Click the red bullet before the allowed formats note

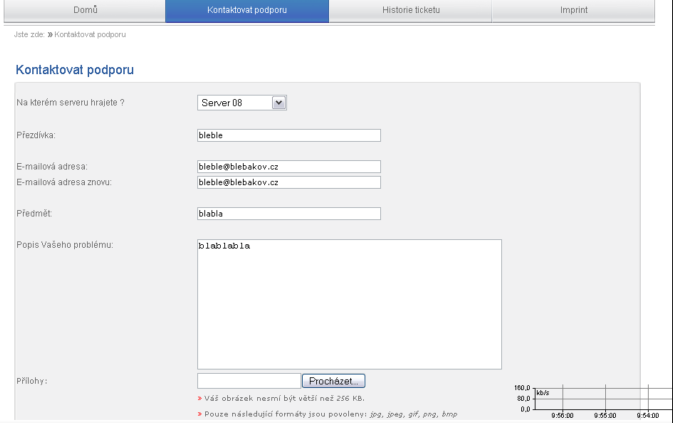click(200, 414)
